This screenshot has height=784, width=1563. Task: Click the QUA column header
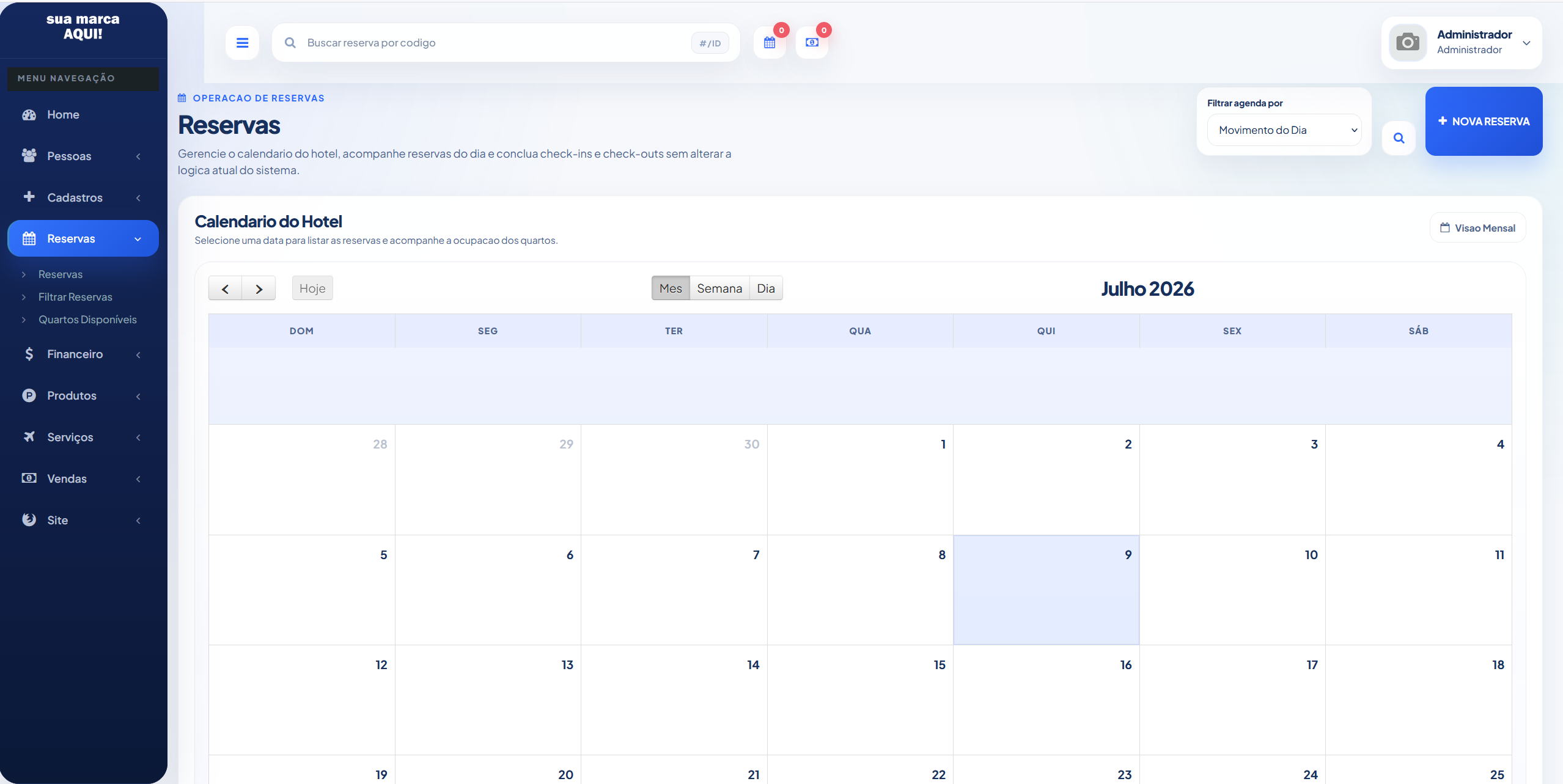860,331
